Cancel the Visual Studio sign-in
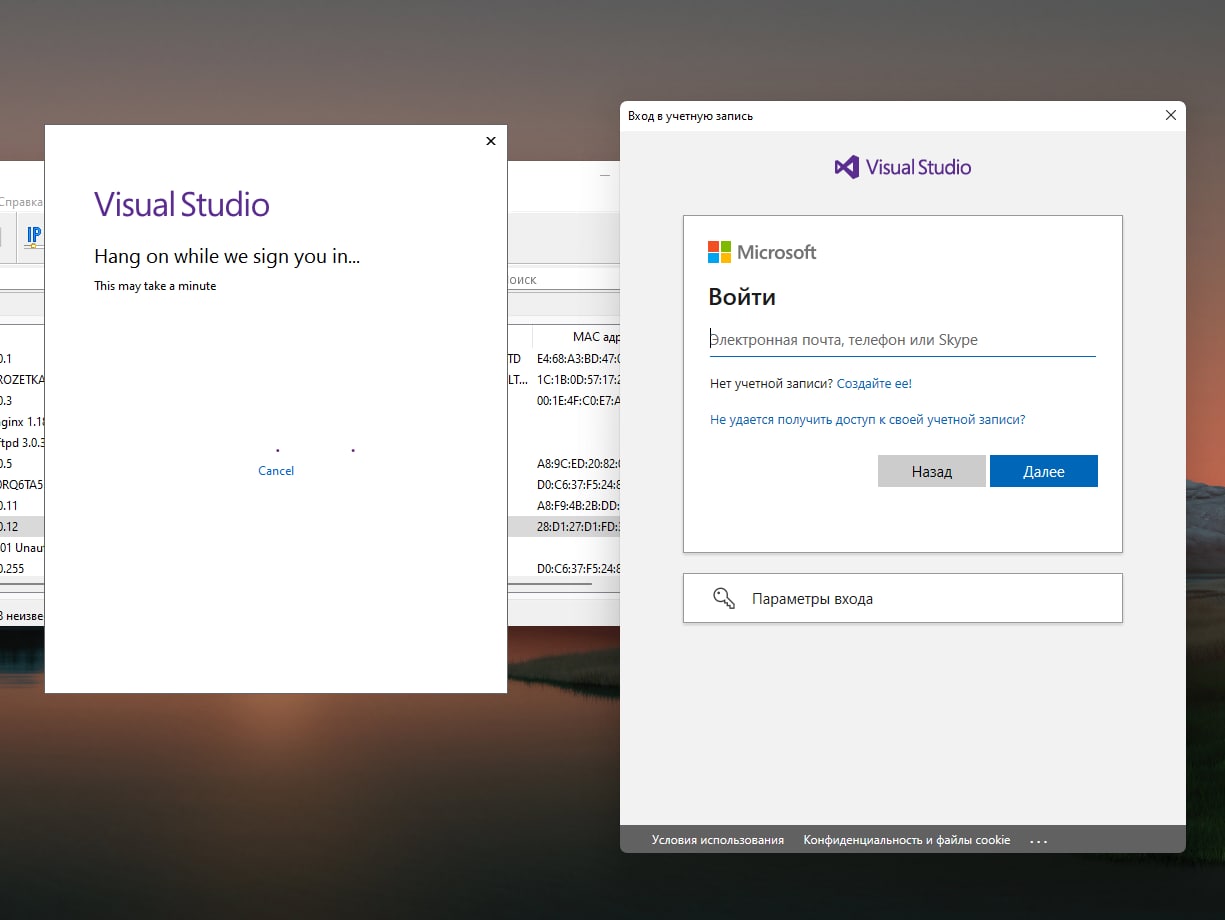The width and height of the screenshot is (1225, 920). coord(276,471)
